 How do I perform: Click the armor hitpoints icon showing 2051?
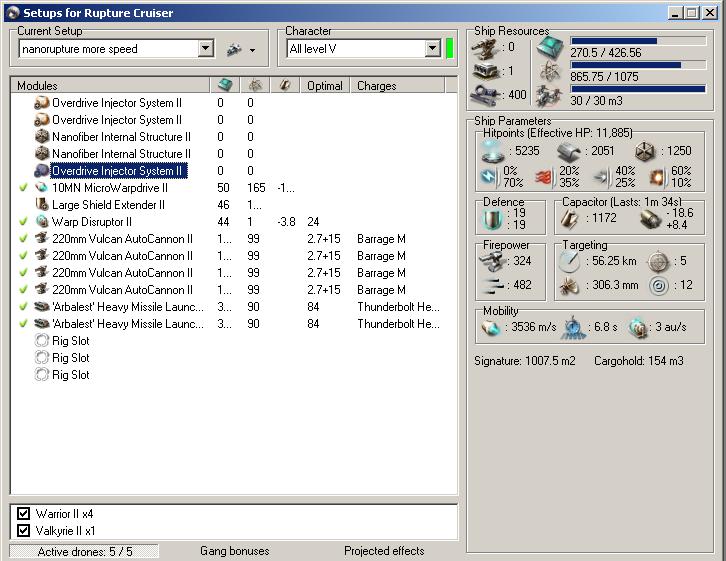tap(569, 152)
